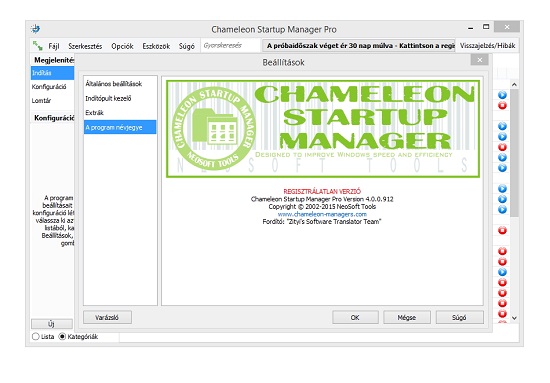Click the green arrows icon beside Fájl
550x383 pixels.
37,46
